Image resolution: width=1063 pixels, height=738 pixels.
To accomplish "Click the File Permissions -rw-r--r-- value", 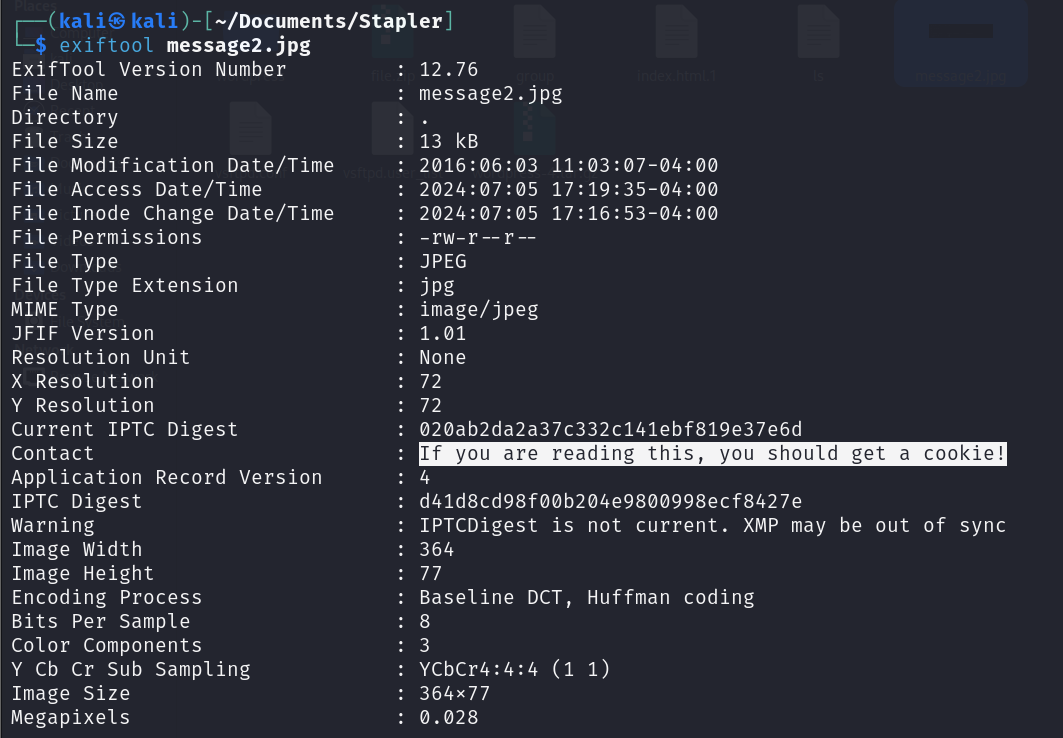I will [x=477, y=238].
